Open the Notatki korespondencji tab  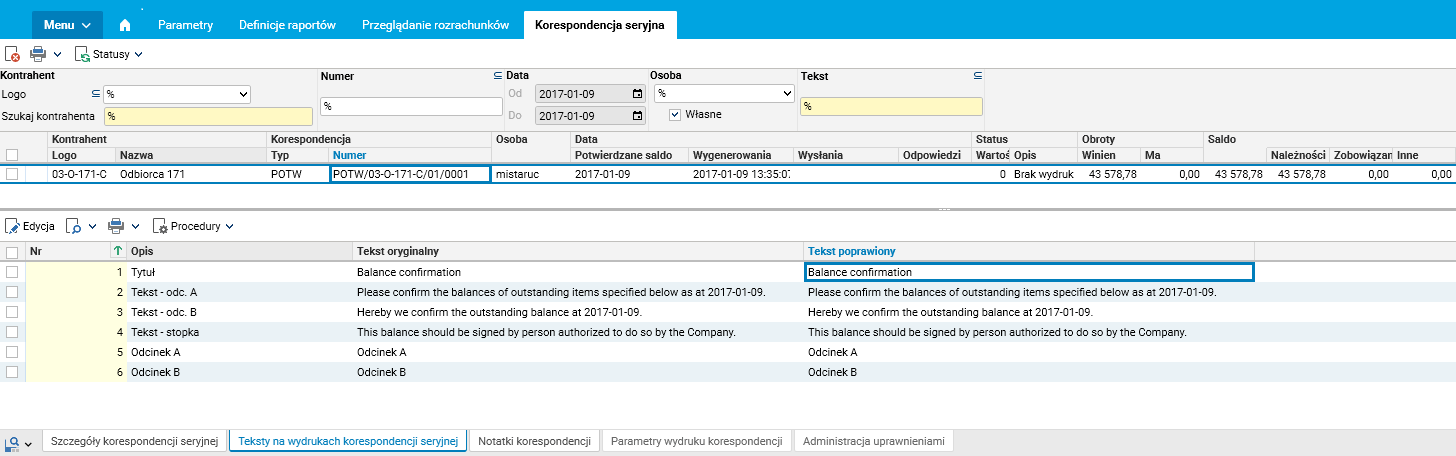click(x=534, y=441)
